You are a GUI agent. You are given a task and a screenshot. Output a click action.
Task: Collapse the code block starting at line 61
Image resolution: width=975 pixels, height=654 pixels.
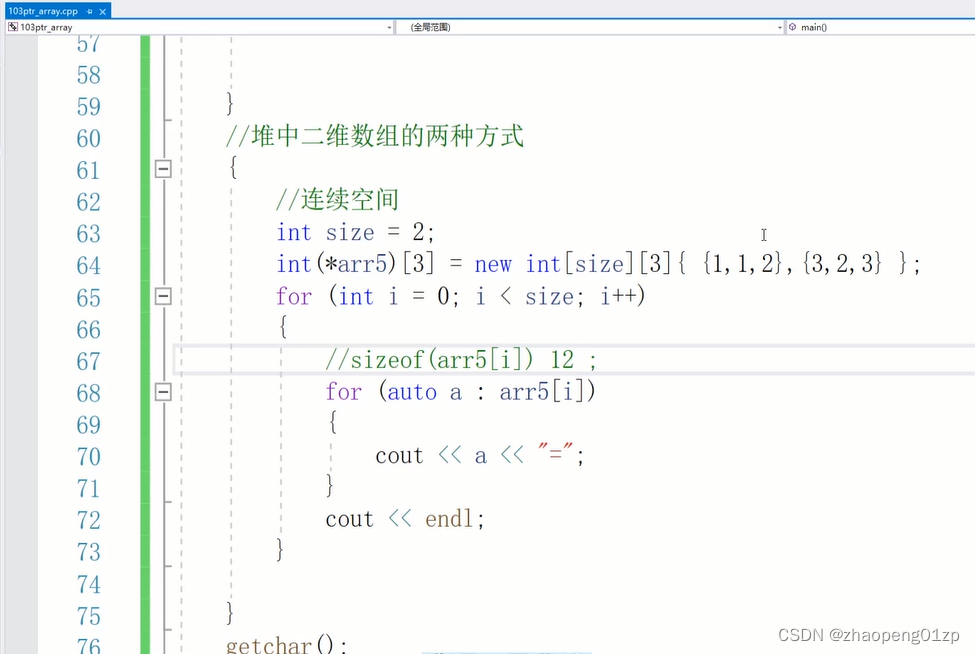click(162, 169)
